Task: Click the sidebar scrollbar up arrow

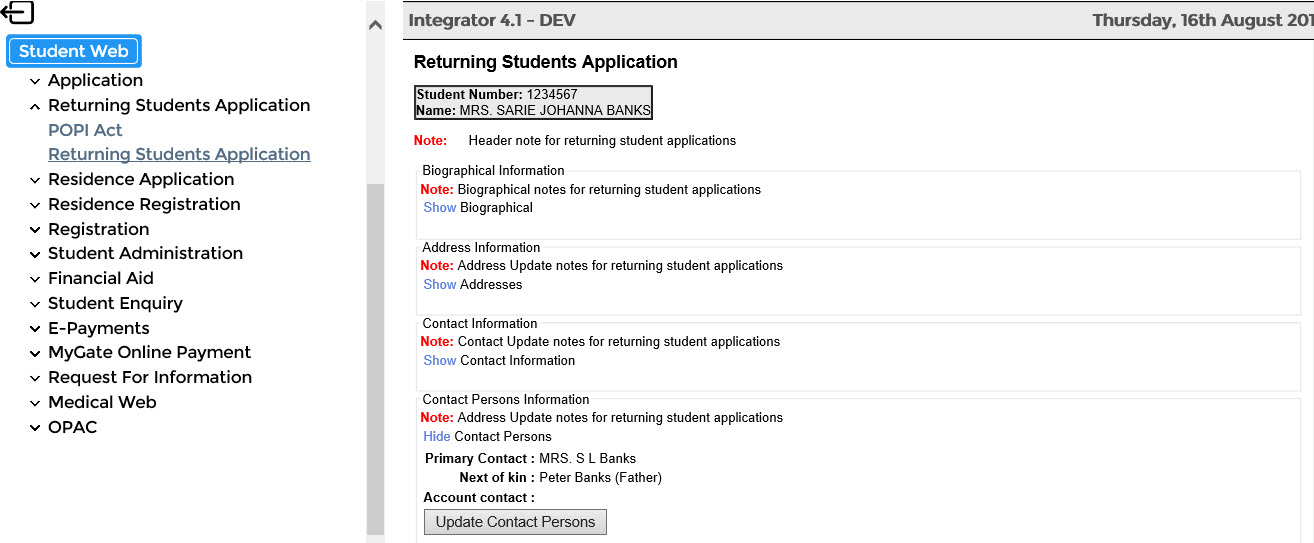Action: pos(375,25)
